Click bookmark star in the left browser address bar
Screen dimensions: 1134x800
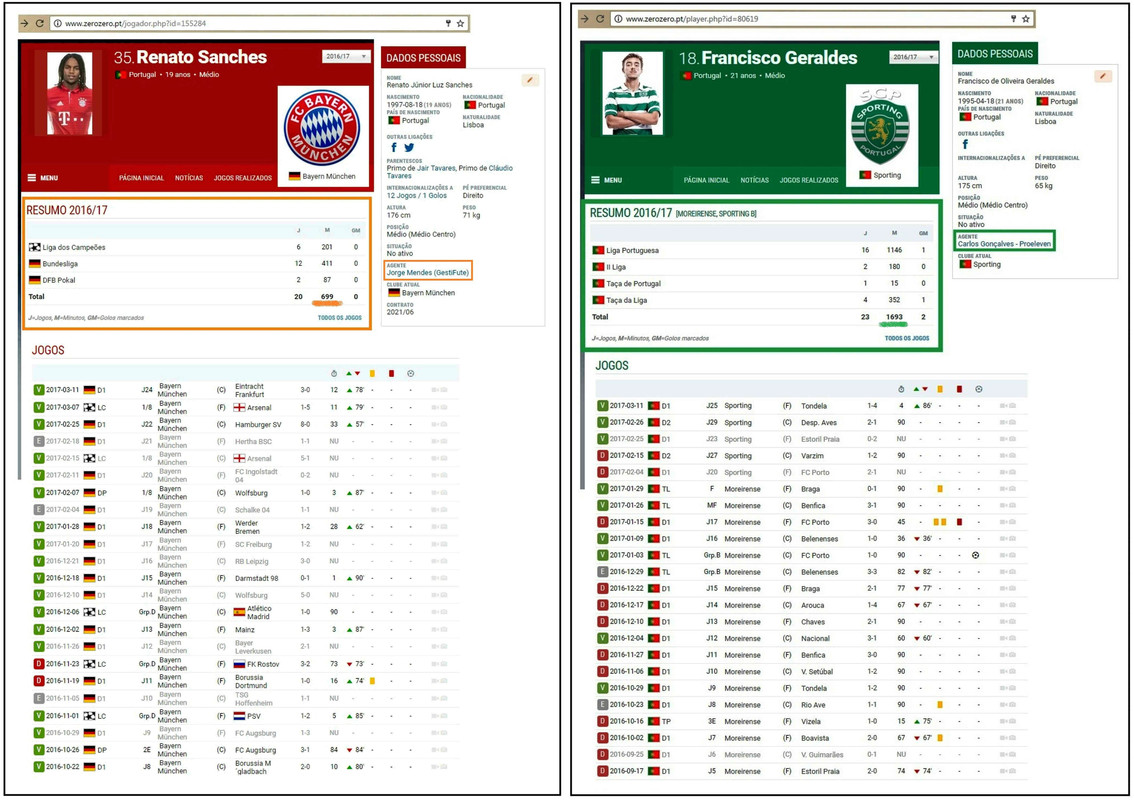[460, 23]
